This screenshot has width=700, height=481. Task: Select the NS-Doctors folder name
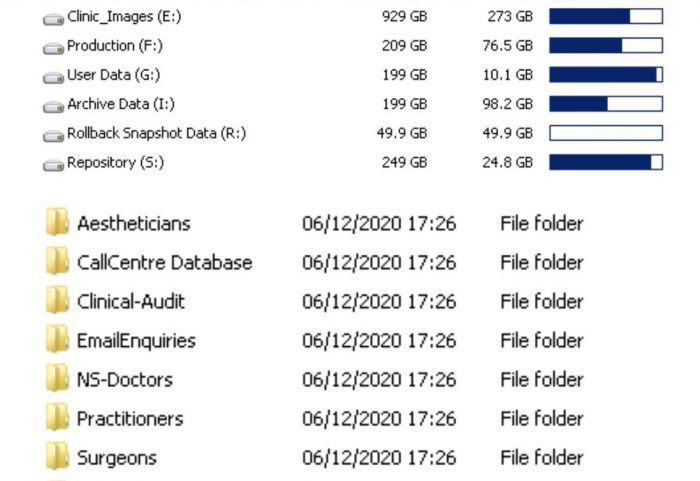point(125,380)
